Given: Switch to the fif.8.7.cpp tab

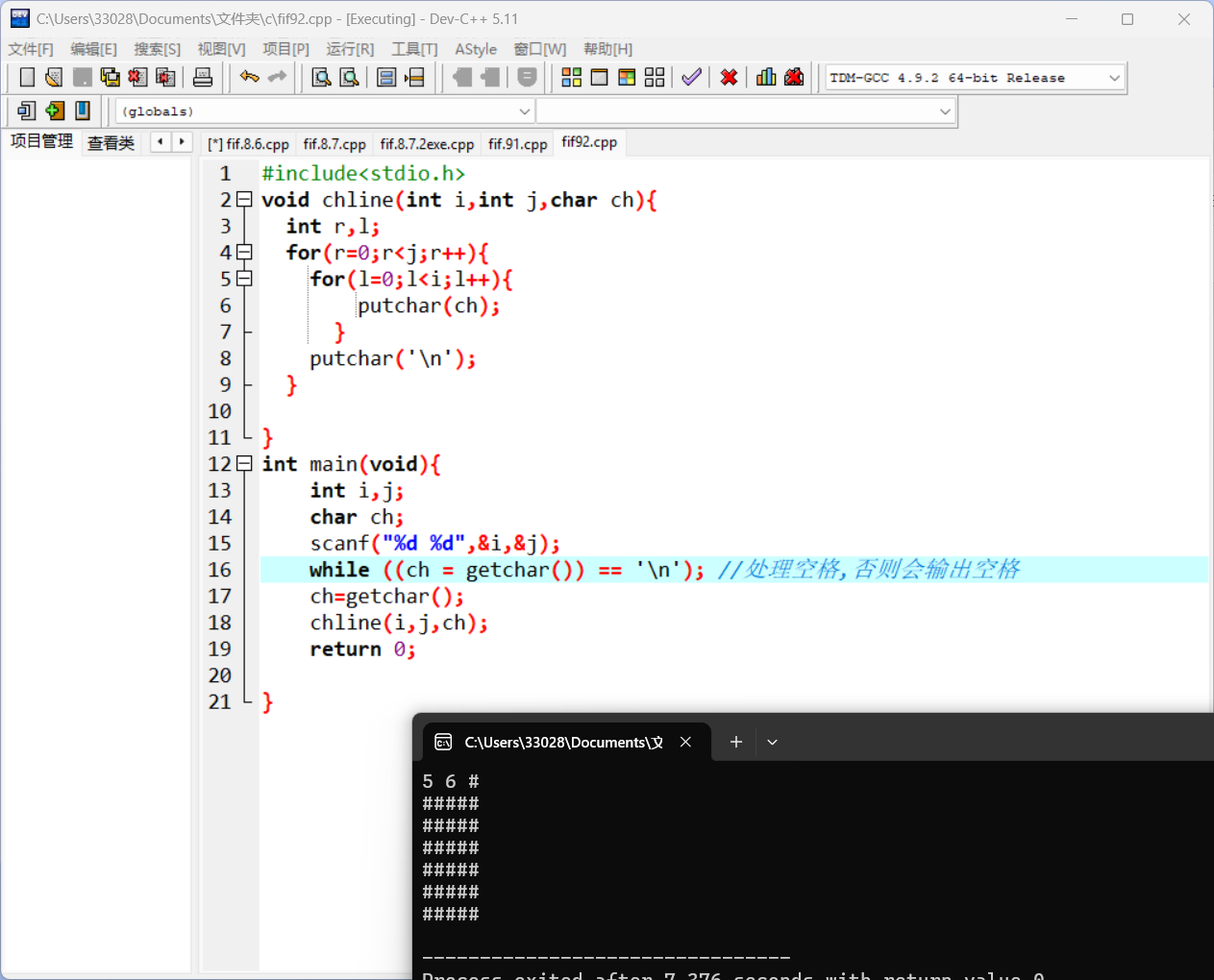Looking at the screenshot, I should point(334,144).
